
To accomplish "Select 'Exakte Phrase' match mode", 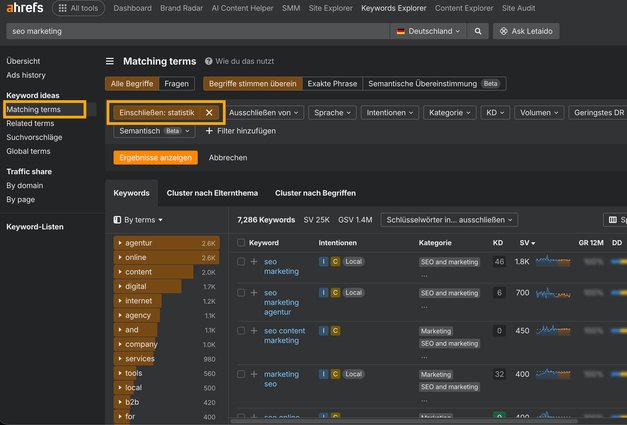I will pos(332,84).
